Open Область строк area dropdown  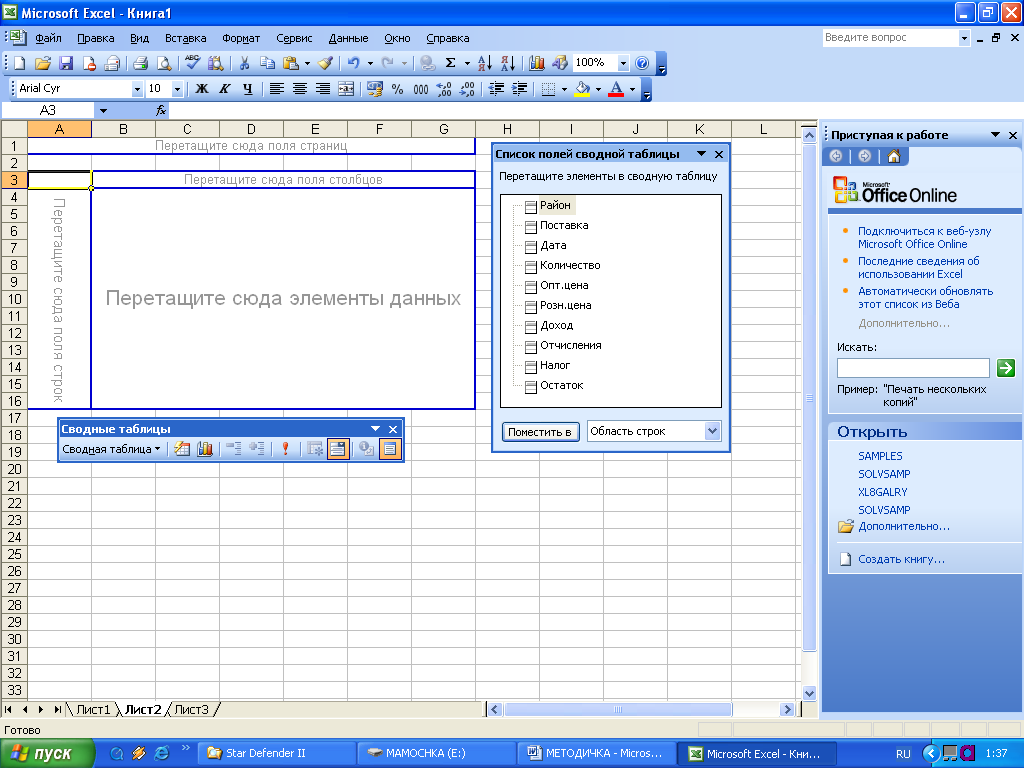(x=712, y=431)
